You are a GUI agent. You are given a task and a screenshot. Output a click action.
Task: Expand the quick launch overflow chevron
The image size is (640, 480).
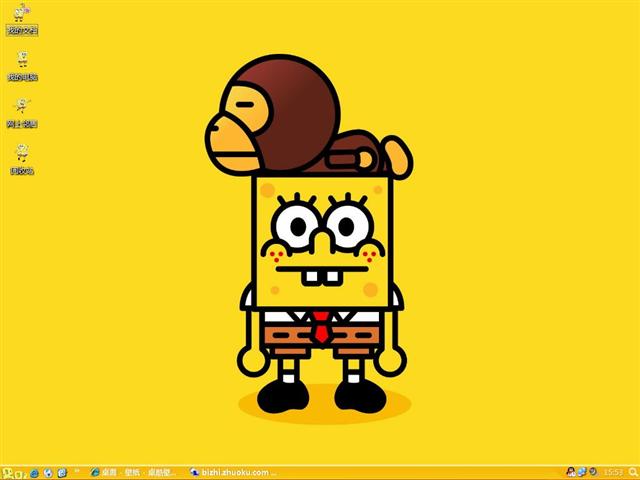click(76, 471)
